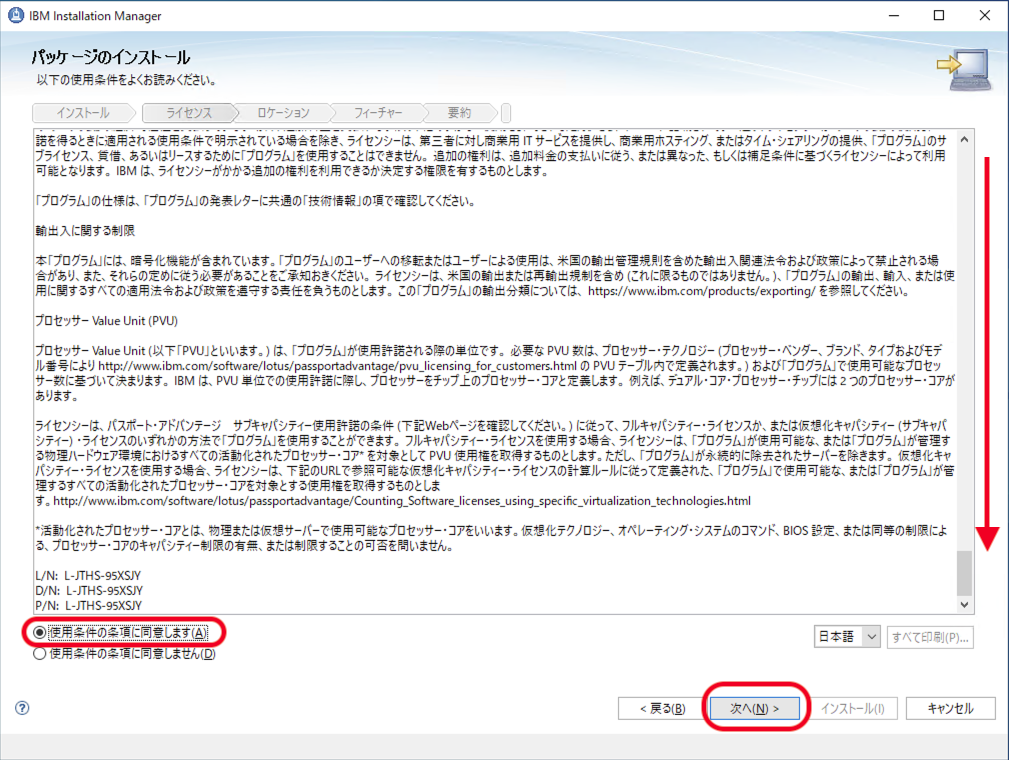
Task: Open the 日本語 language dropdown
Action: point(847,636)
